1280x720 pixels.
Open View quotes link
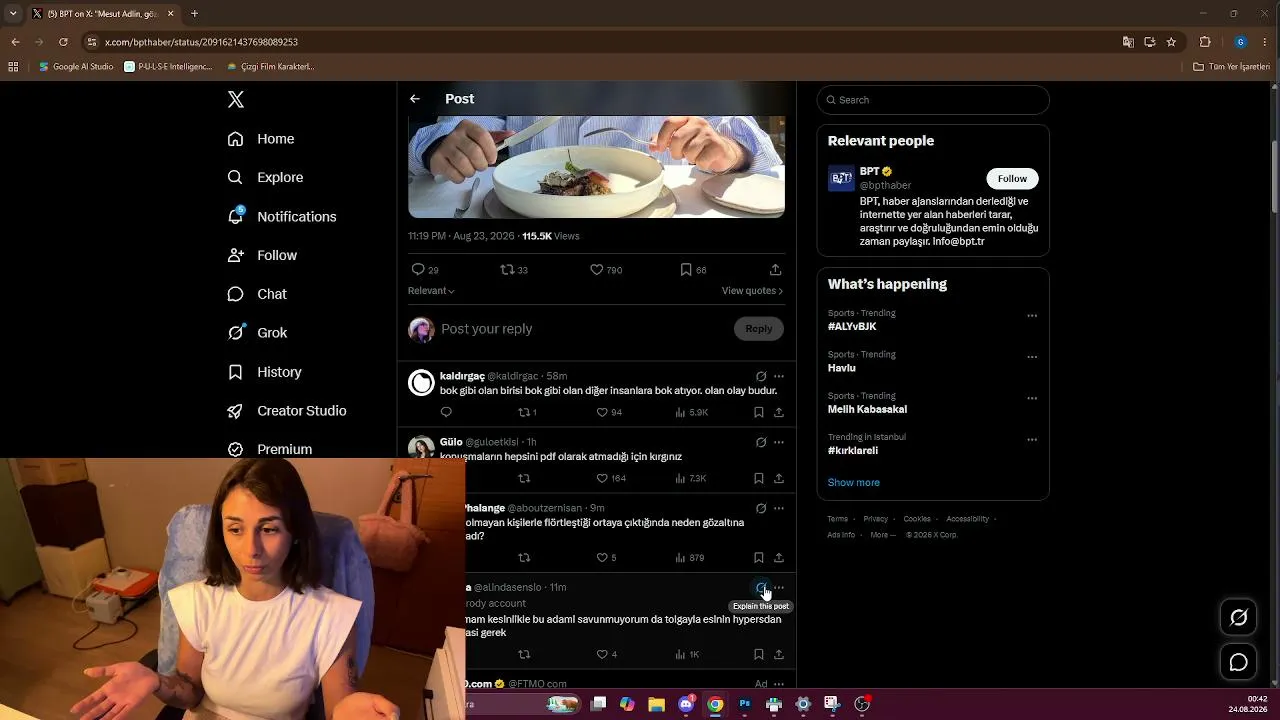pos(752,291)
